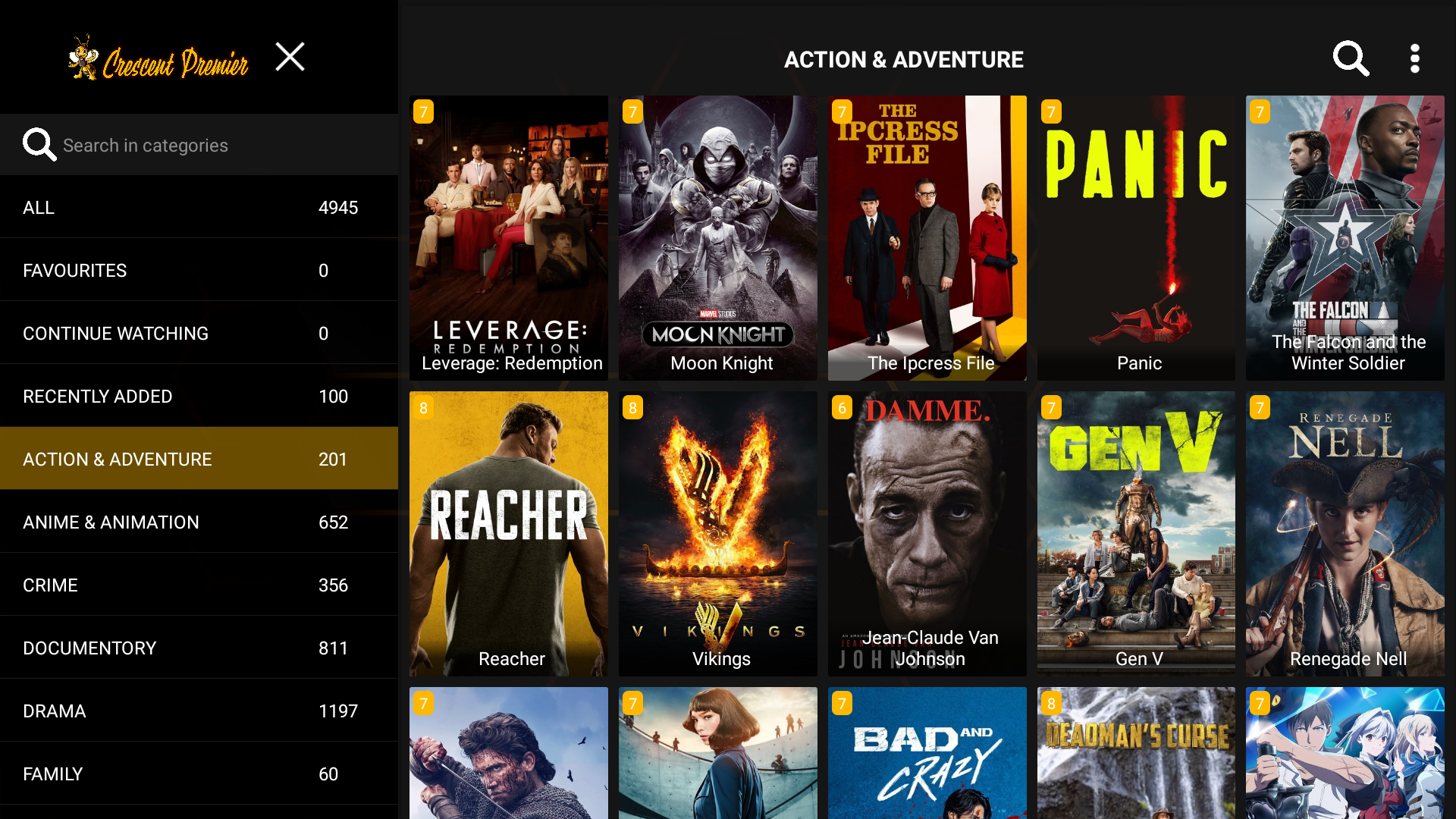Open the Gen V poster
1456x819 pixels.
(x=1136, y=534)
